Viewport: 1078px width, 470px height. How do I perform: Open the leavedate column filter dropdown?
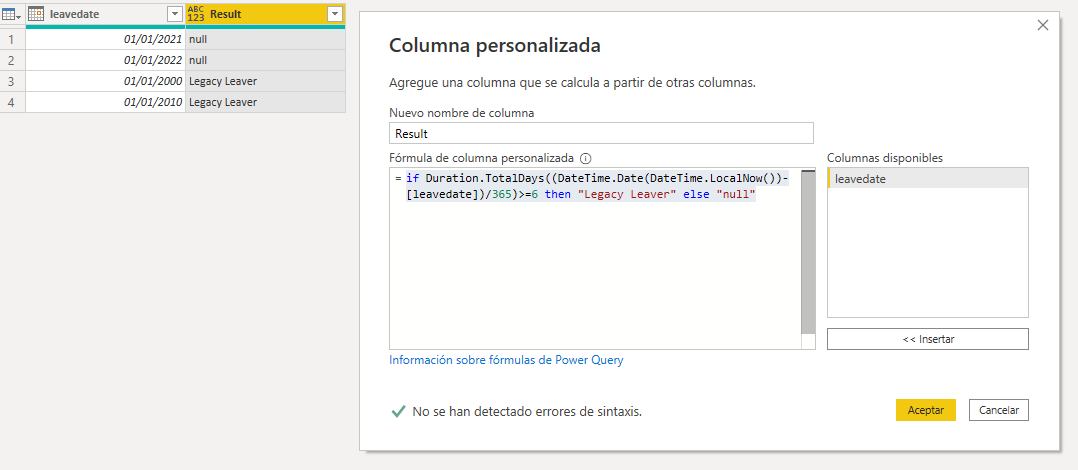pos(175,14)
